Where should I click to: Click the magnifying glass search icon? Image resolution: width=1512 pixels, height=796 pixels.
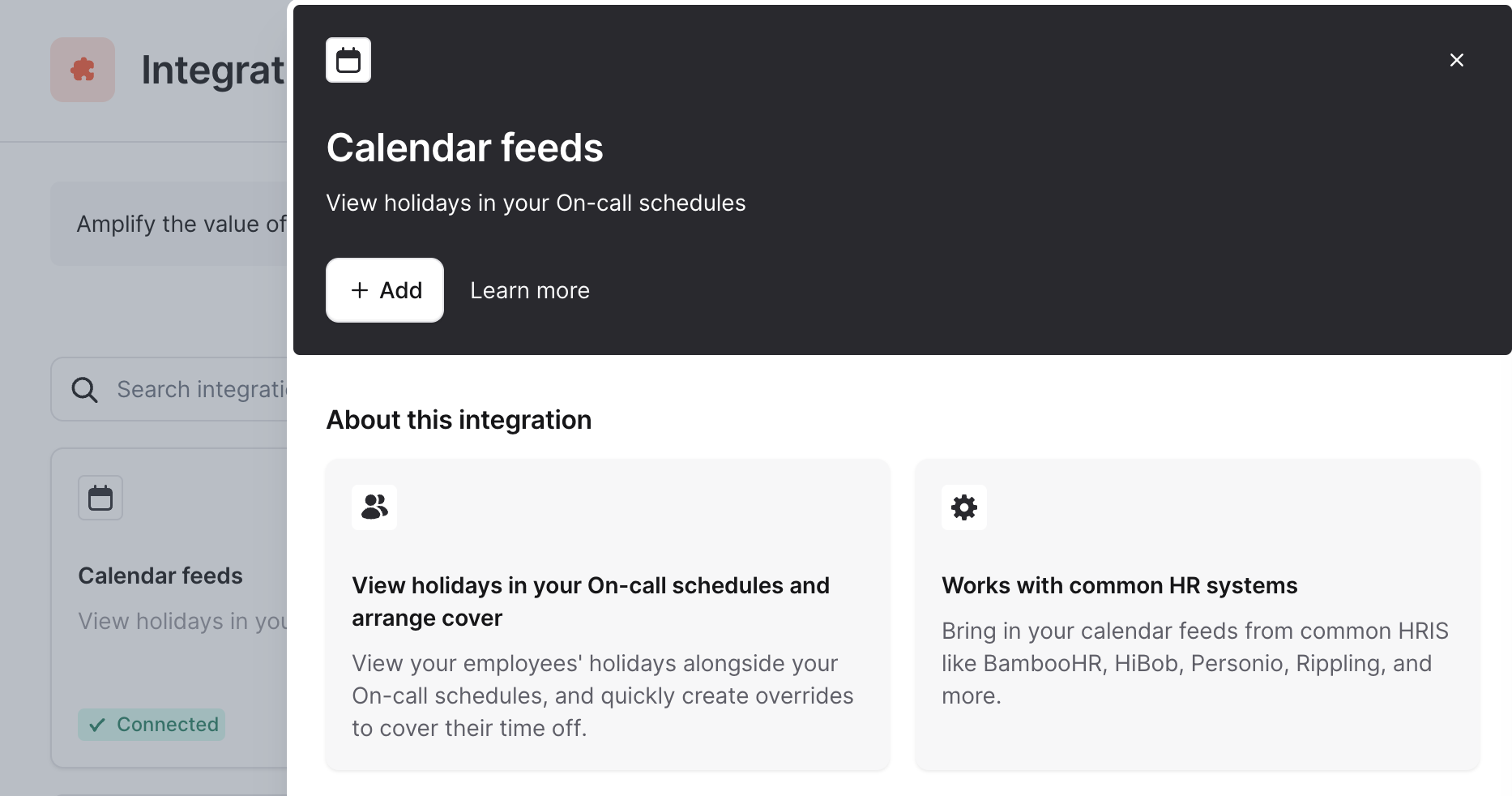pos(84,390)
